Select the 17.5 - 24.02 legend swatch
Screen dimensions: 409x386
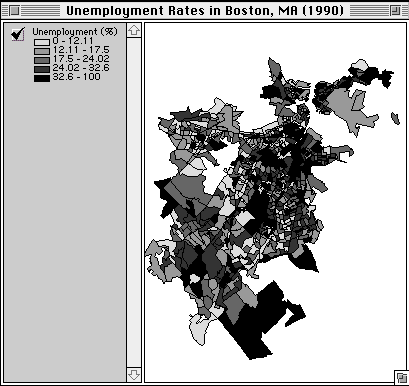point(42,60)
